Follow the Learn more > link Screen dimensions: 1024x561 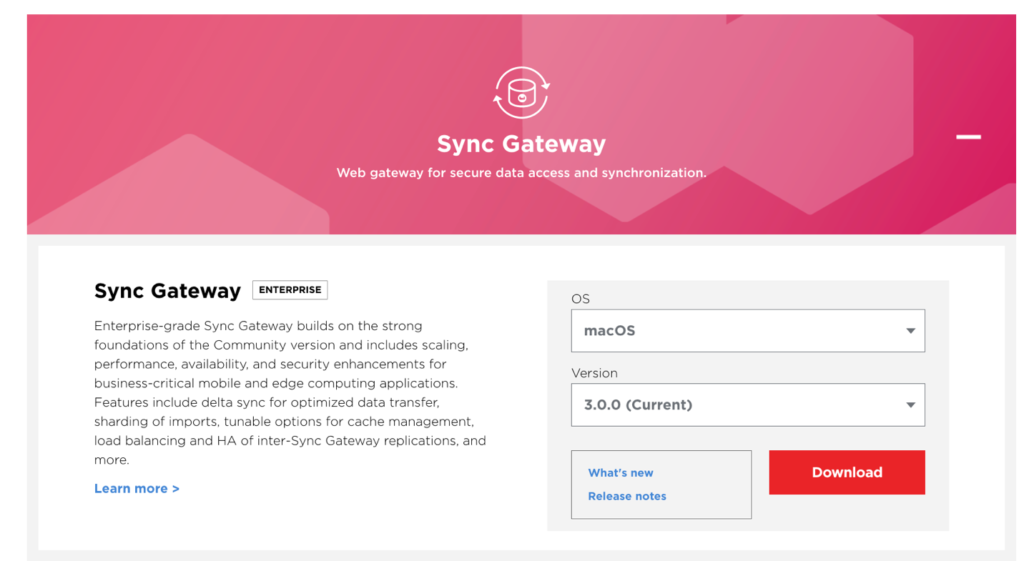(x=136, y=489)
